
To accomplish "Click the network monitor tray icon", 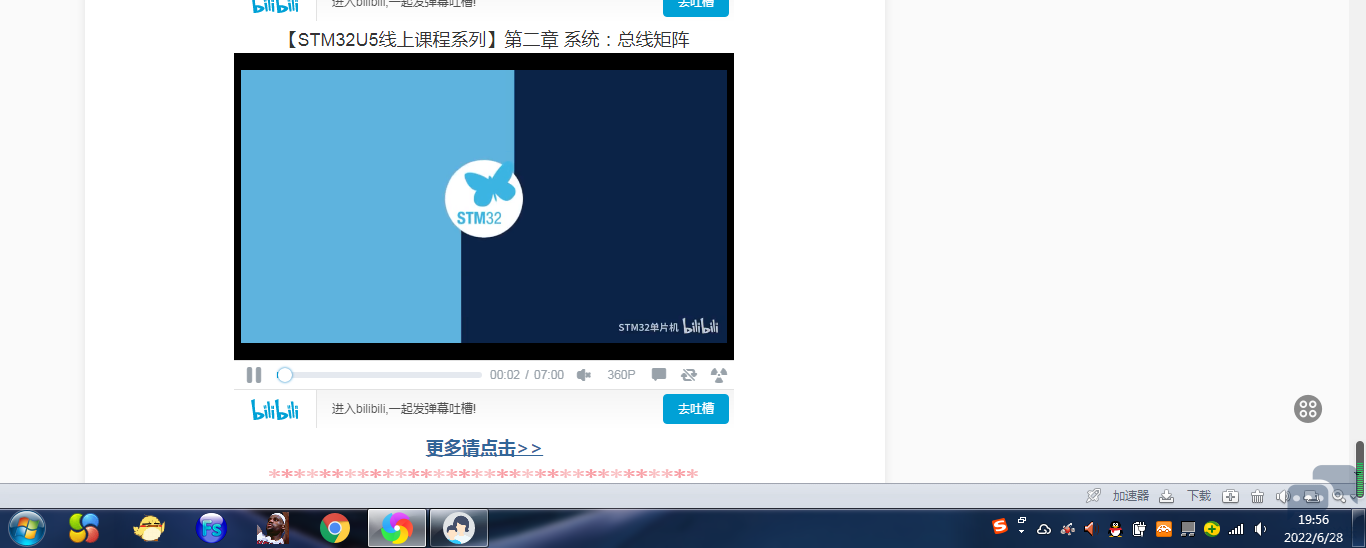I will [1188, 529].
